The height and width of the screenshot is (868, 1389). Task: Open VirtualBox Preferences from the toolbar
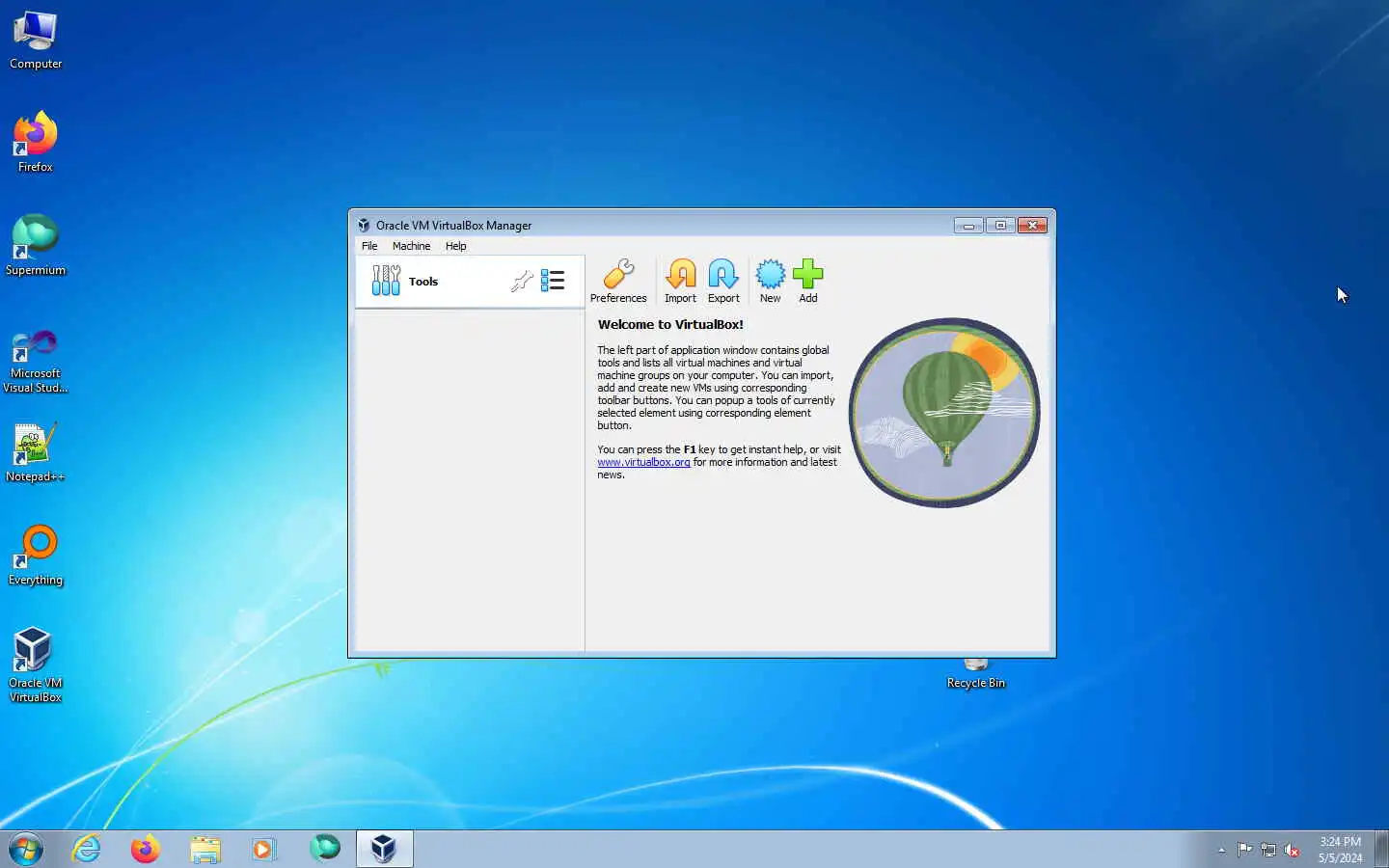coord(618,281)
